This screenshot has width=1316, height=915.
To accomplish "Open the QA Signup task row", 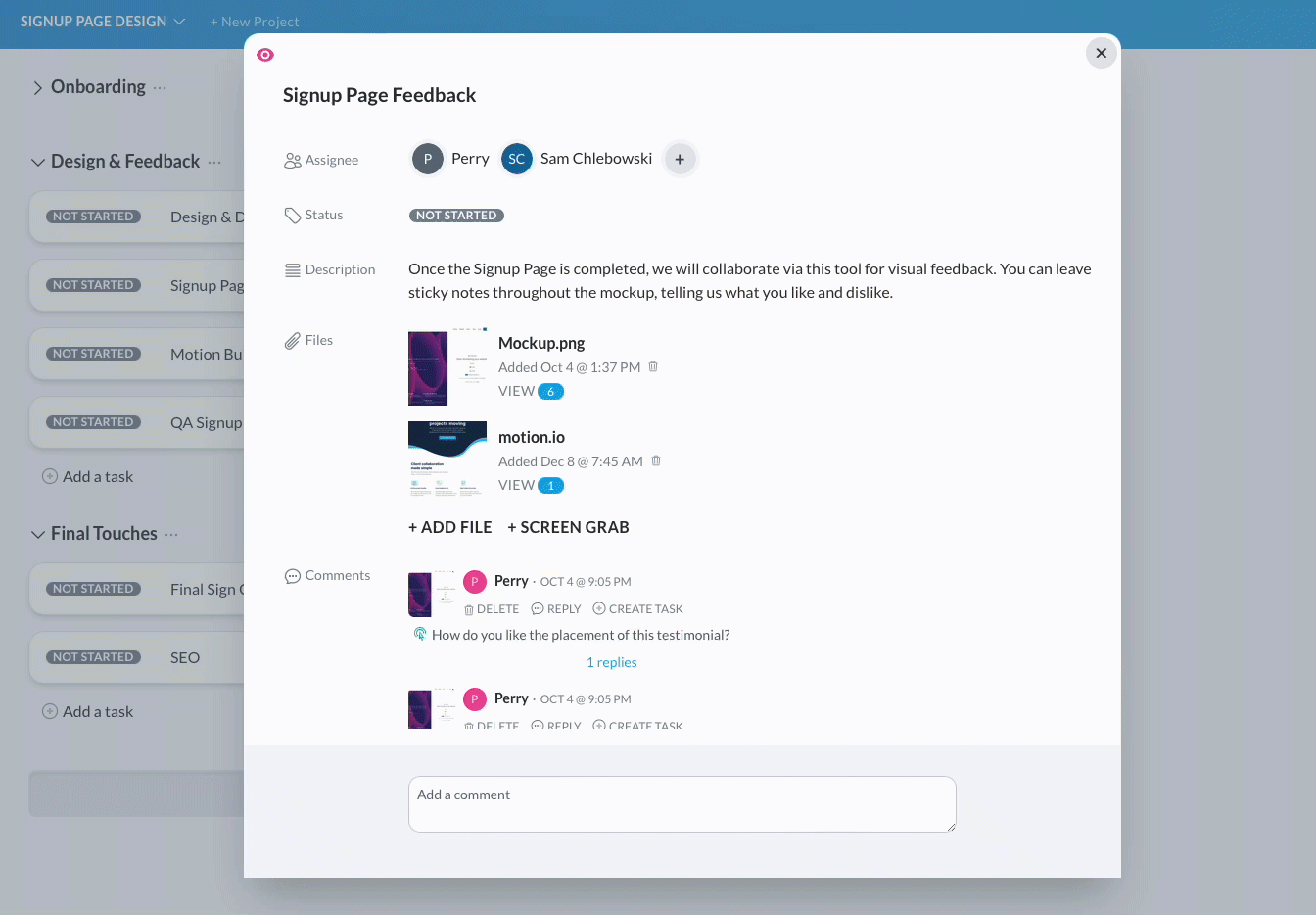I will click(x=137, y=422).
